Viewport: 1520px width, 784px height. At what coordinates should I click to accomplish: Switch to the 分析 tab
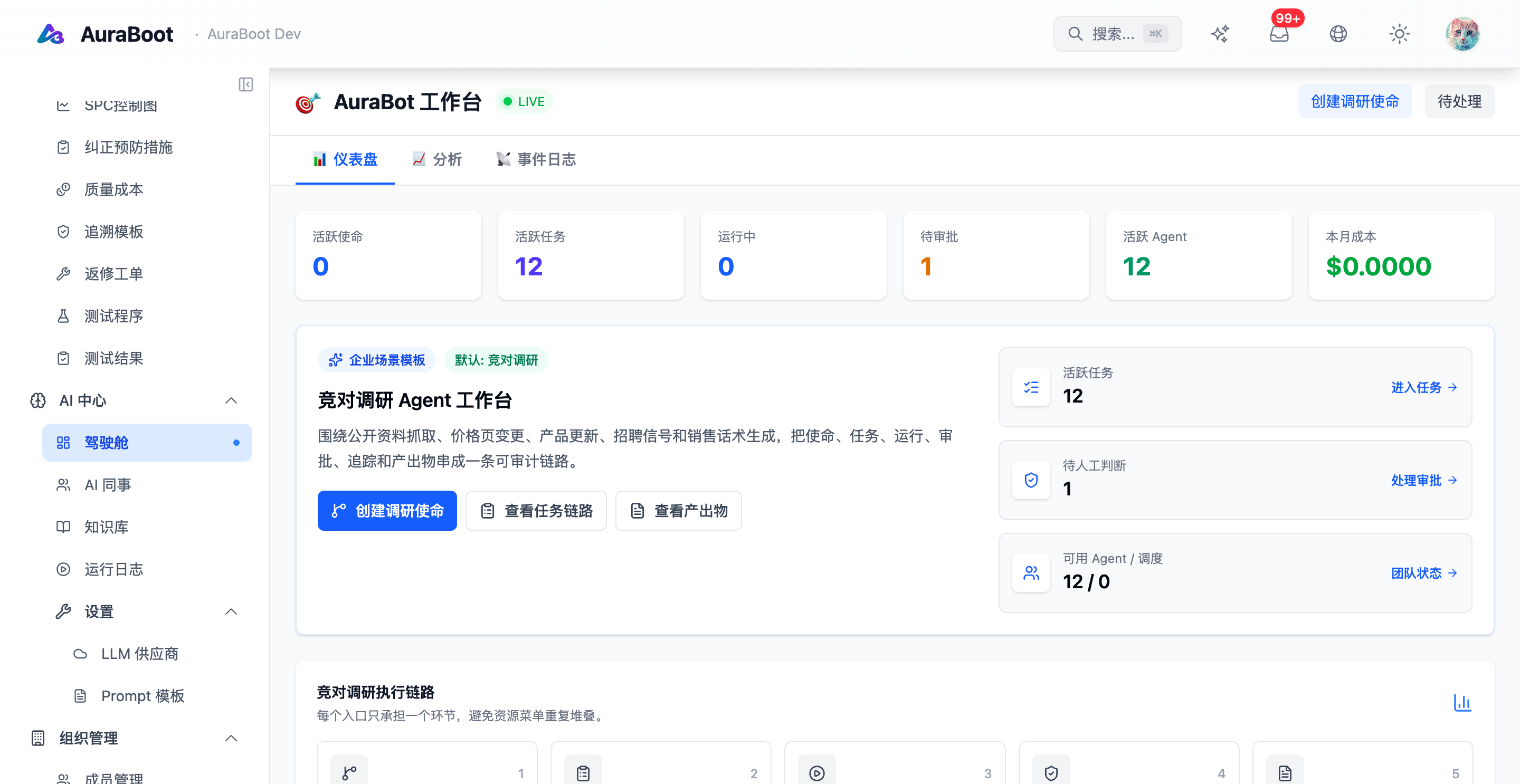click(x=436, y=159)
